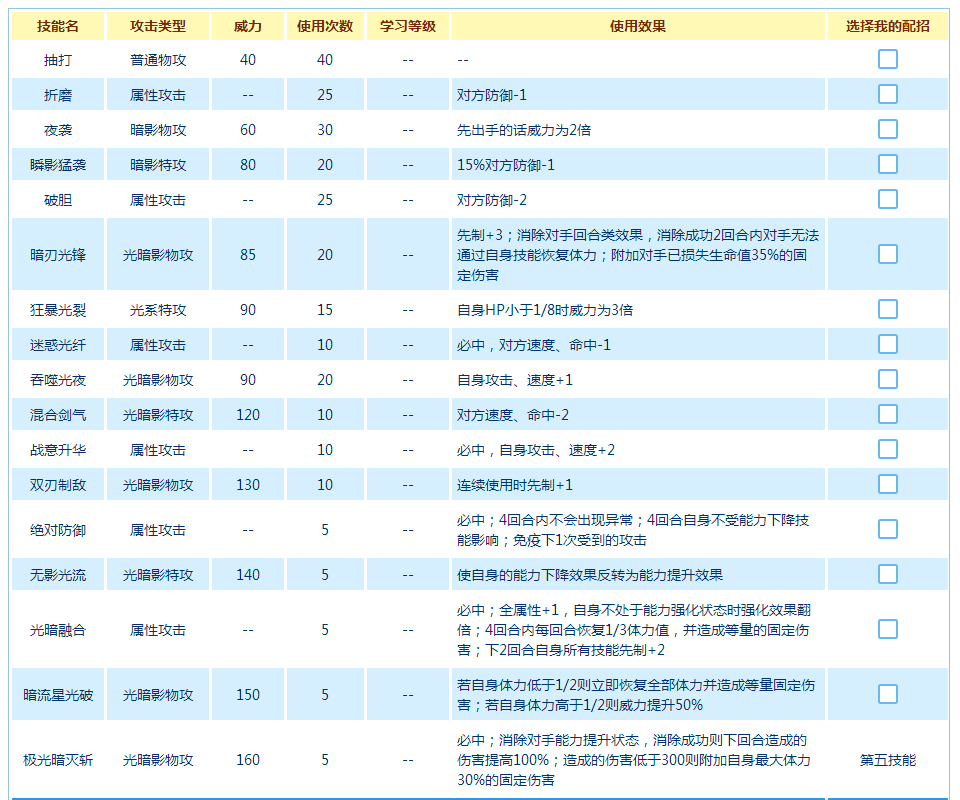Click the effect text 对方速度、命中-2
Image resolution: width=960 pixels, height=800 pixels.
[512, 415]
